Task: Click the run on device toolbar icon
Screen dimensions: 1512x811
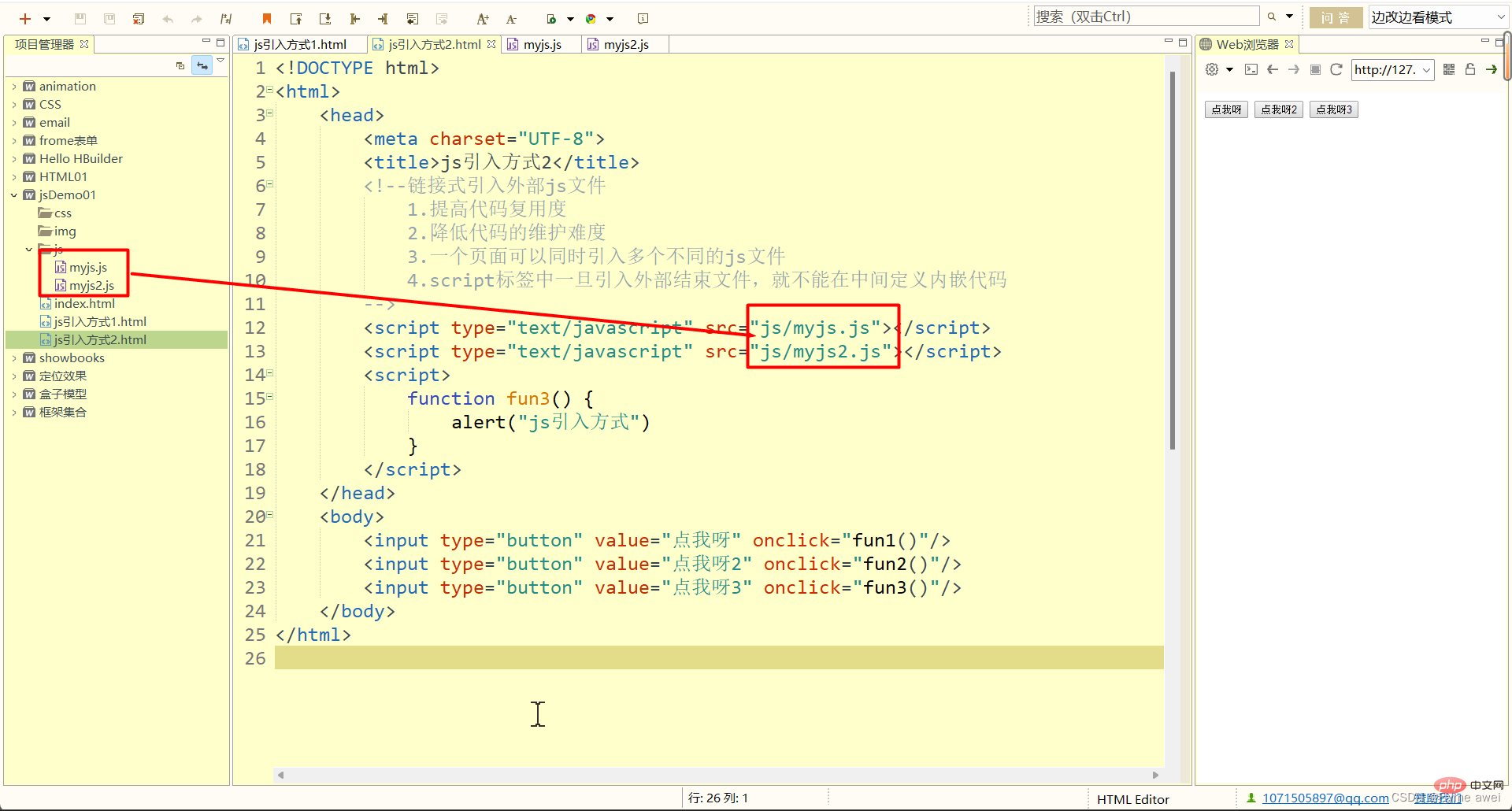Action: click(551, 19)
